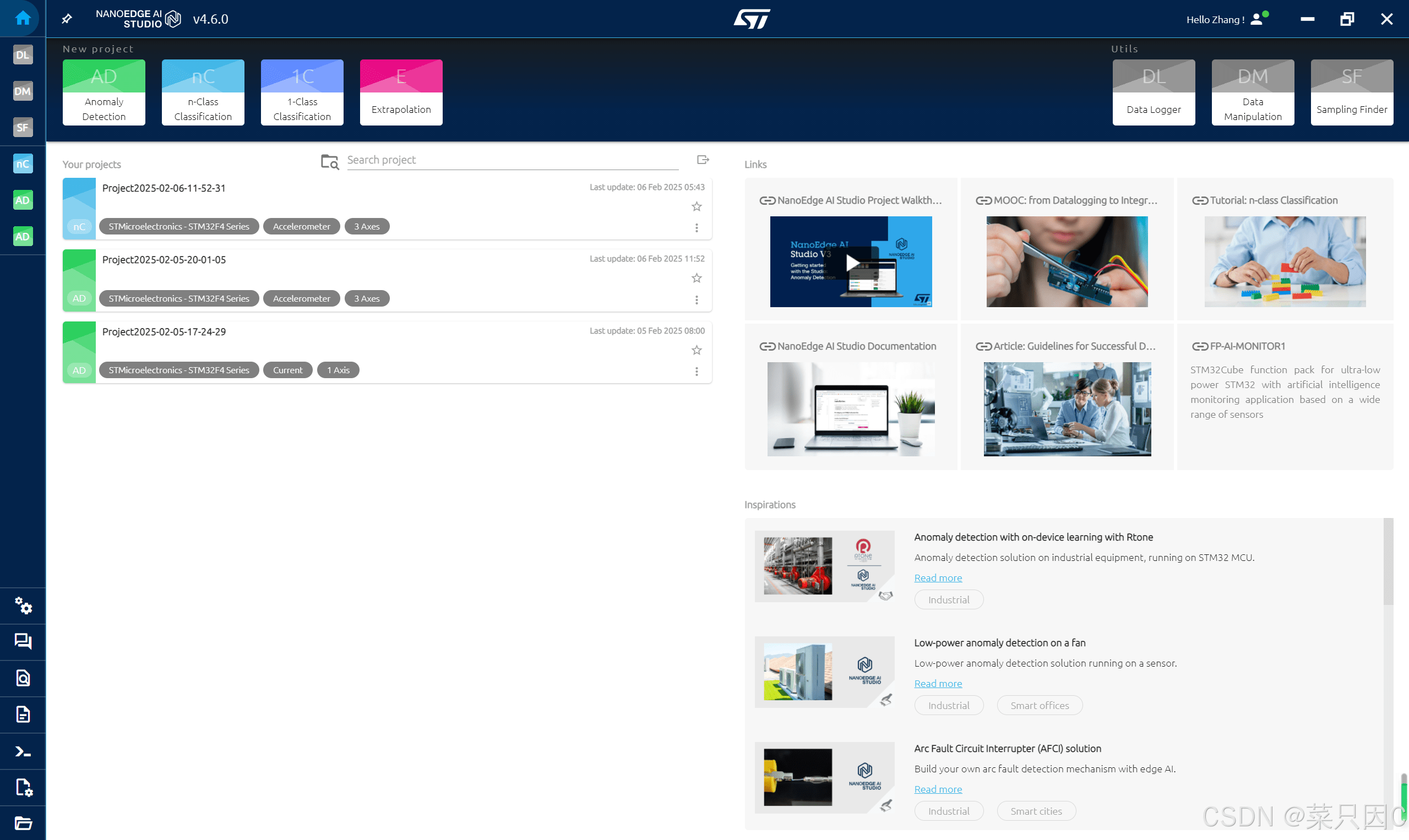Viewport: 1409px width, 840px height.
Task: Open the settings gears icon in the sidebar
Action: point(23,606)
